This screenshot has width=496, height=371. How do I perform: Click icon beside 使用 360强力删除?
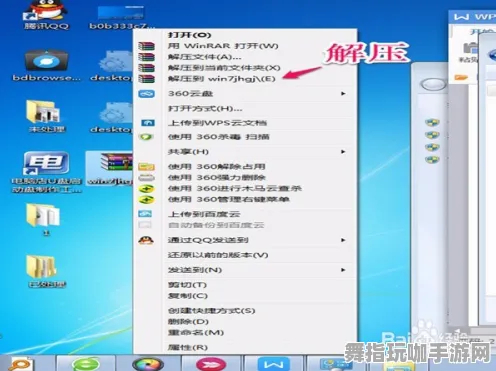click(x=146, y=177)
